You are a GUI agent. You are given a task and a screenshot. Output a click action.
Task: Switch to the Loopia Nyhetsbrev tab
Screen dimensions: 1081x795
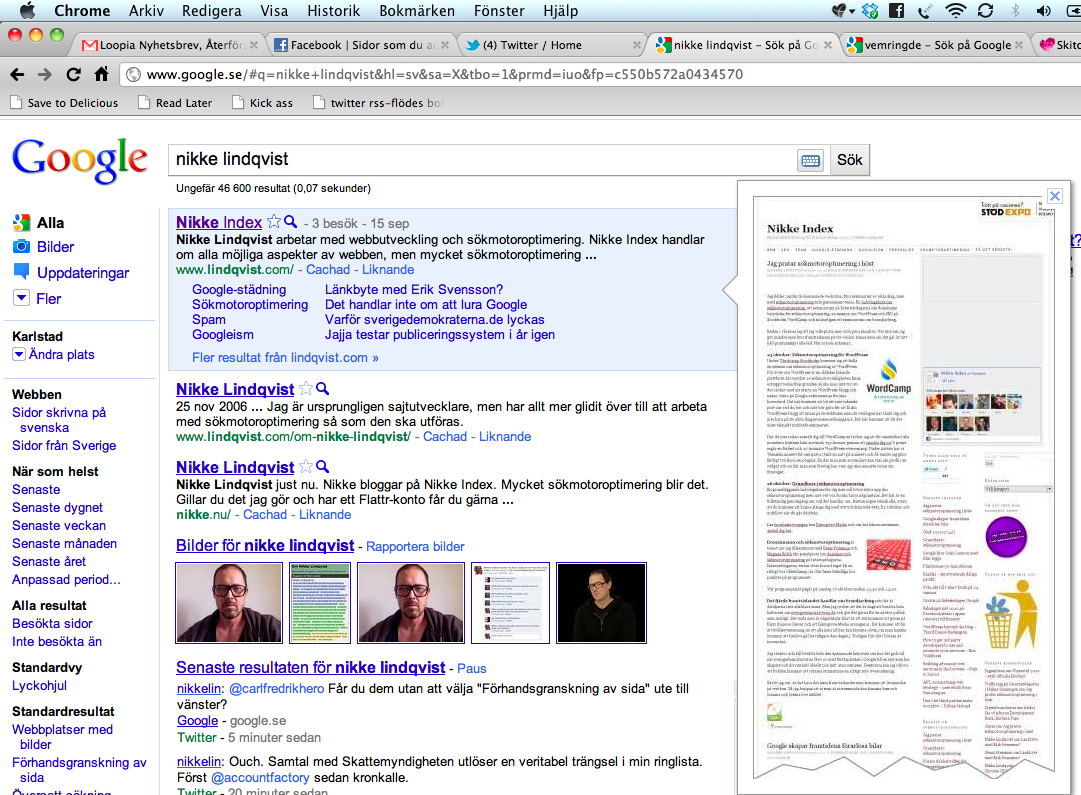(169, 45)
